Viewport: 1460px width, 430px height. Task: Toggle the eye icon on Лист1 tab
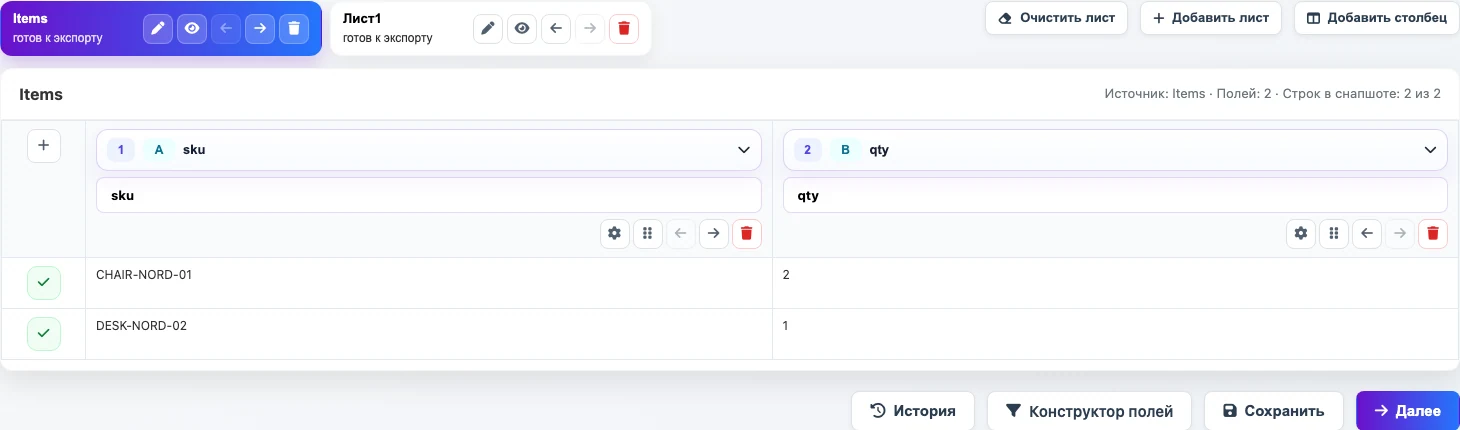tap(522, 28)
